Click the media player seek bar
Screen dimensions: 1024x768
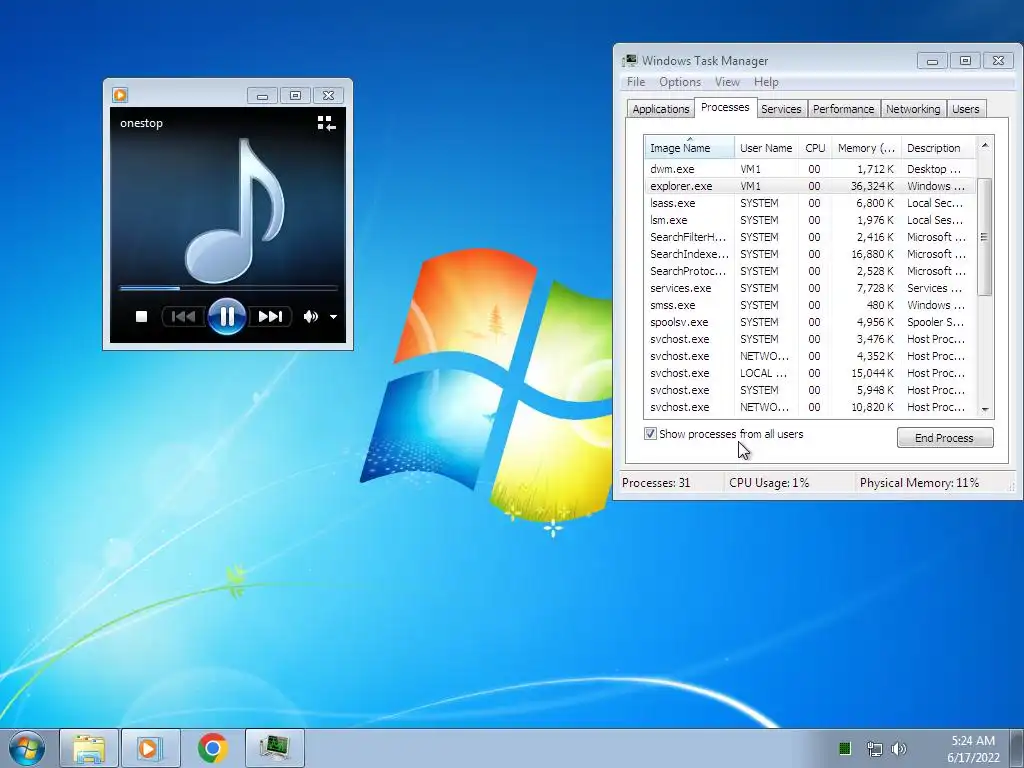pos(228,287)
